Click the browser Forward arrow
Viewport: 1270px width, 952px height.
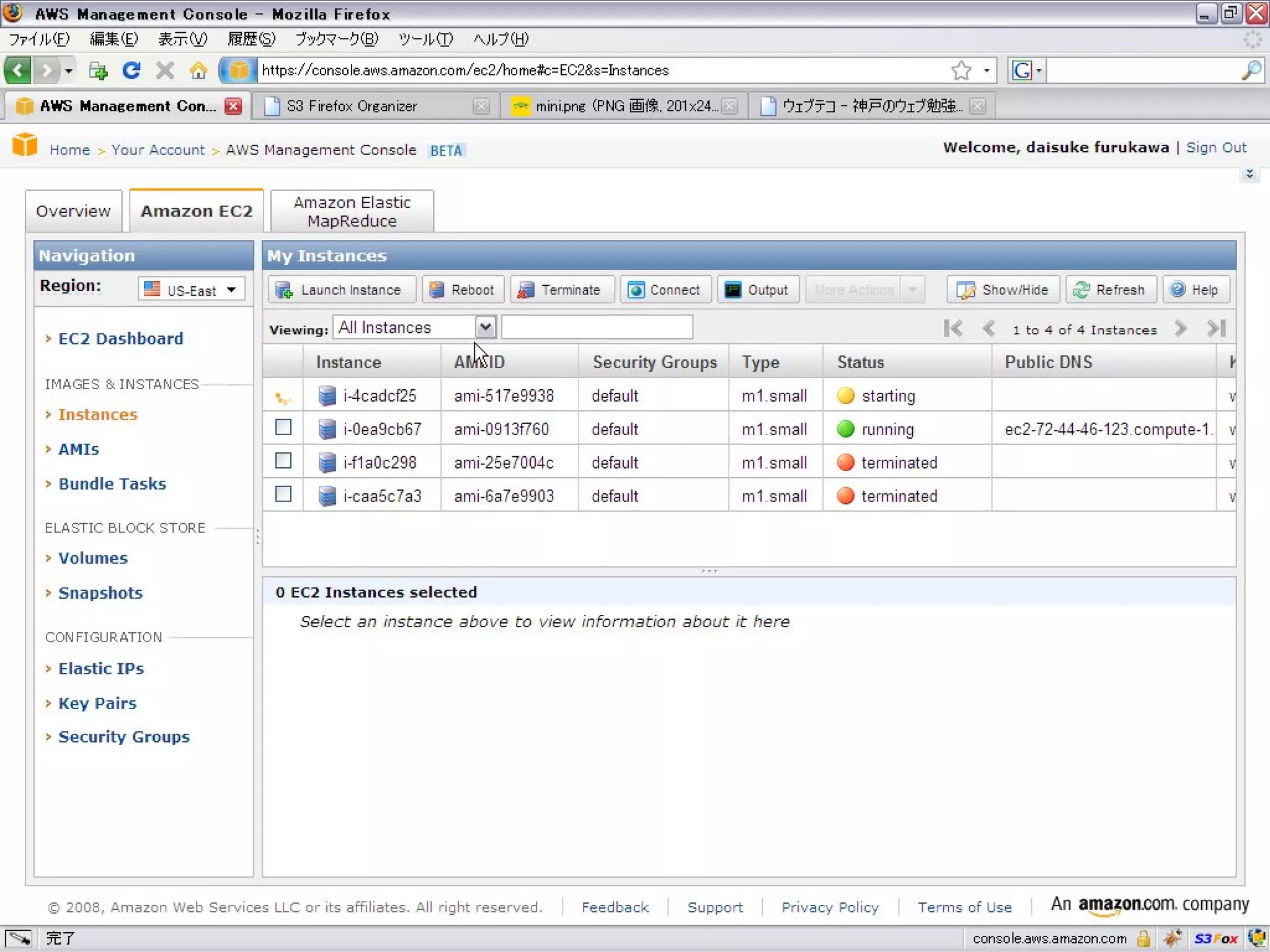coord(46,70)
